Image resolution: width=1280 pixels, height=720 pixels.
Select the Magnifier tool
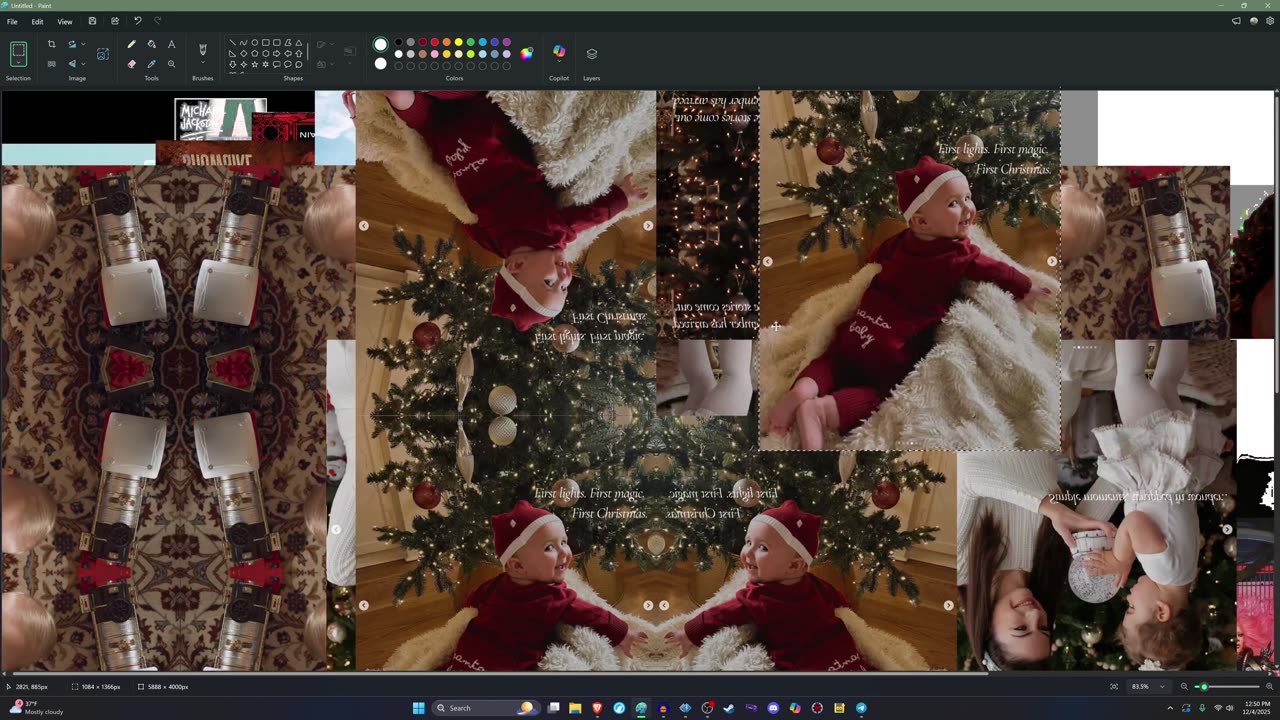point(171,64)
